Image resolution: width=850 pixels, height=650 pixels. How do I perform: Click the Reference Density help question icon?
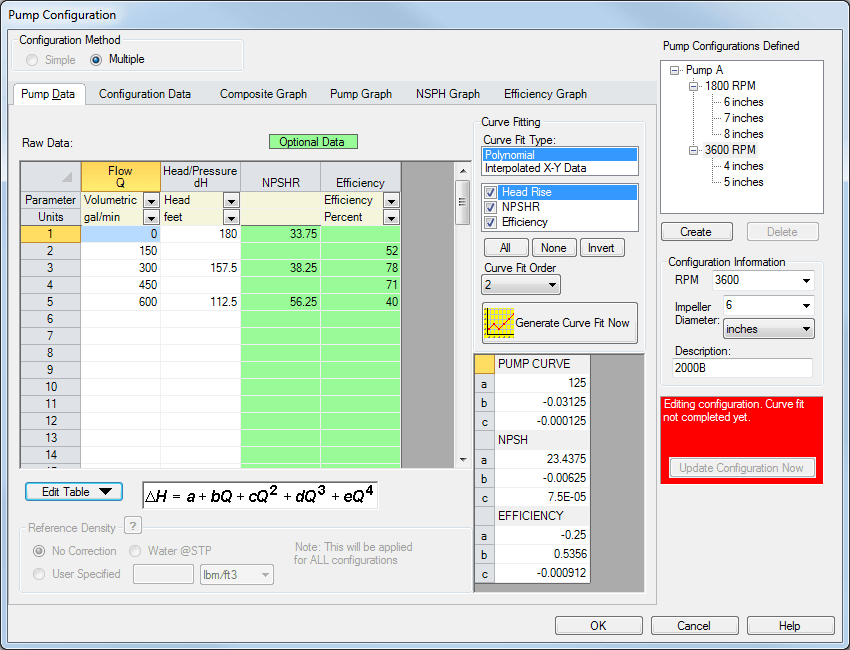click(x=132, y=527)
